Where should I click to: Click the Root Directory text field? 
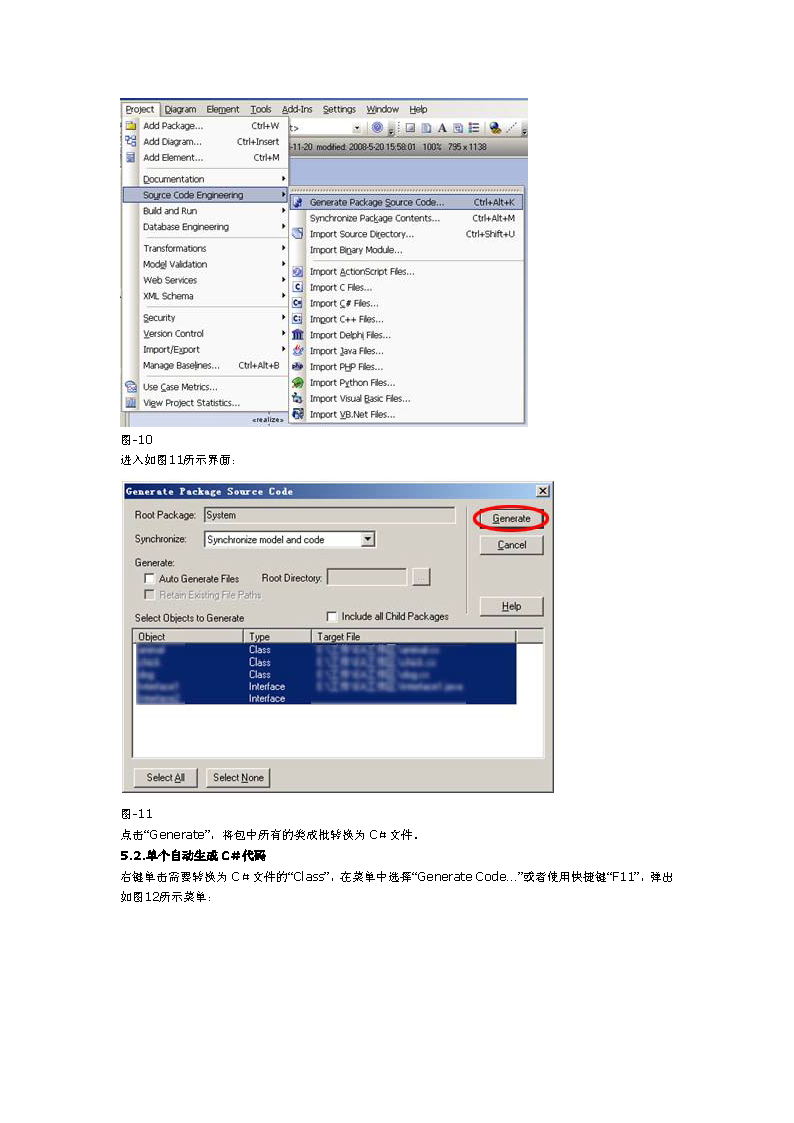point(367,577)
